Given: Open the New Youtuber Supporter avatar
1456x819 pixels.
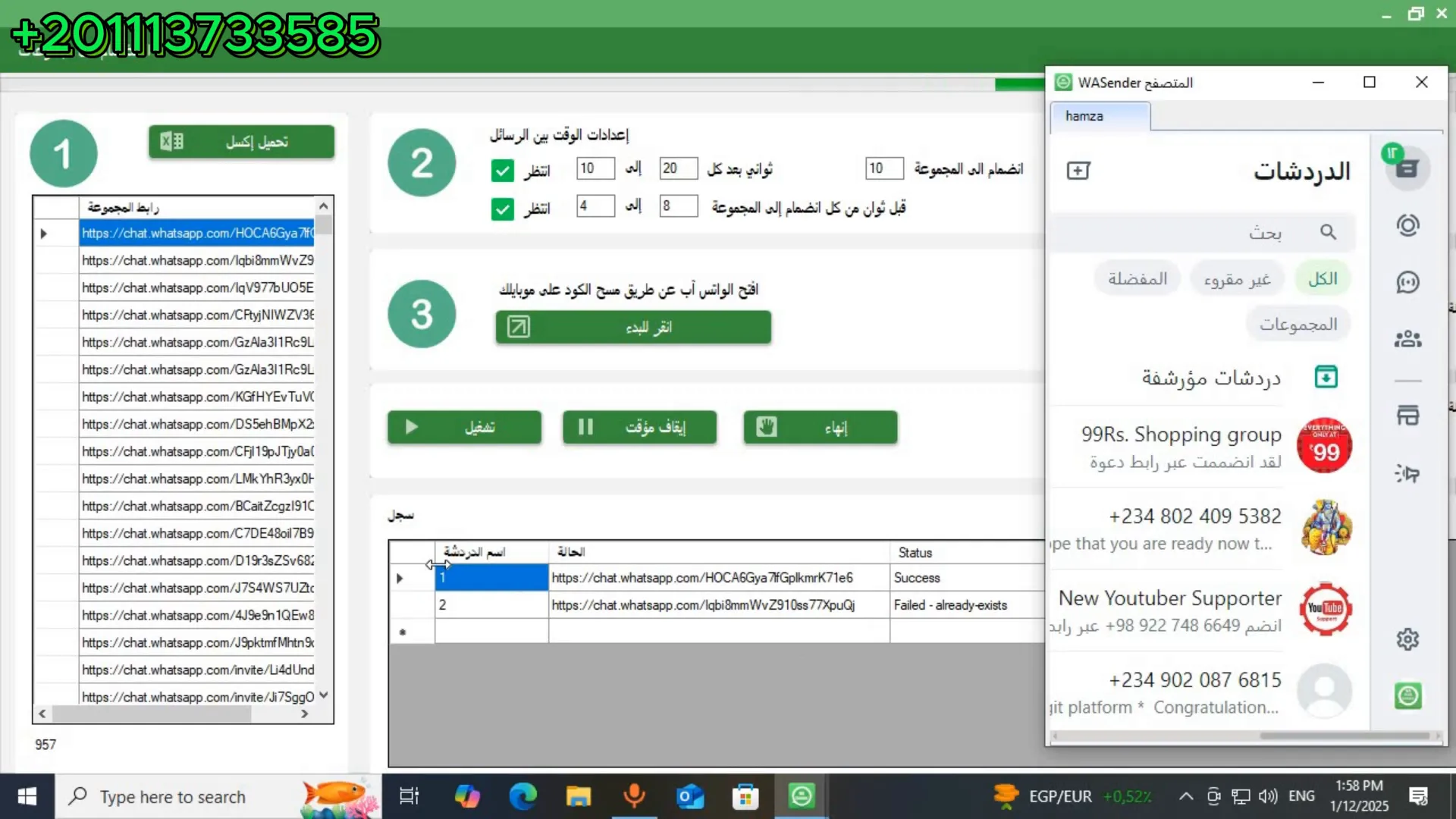Looking at the screenshot, I should (1325, 609).
